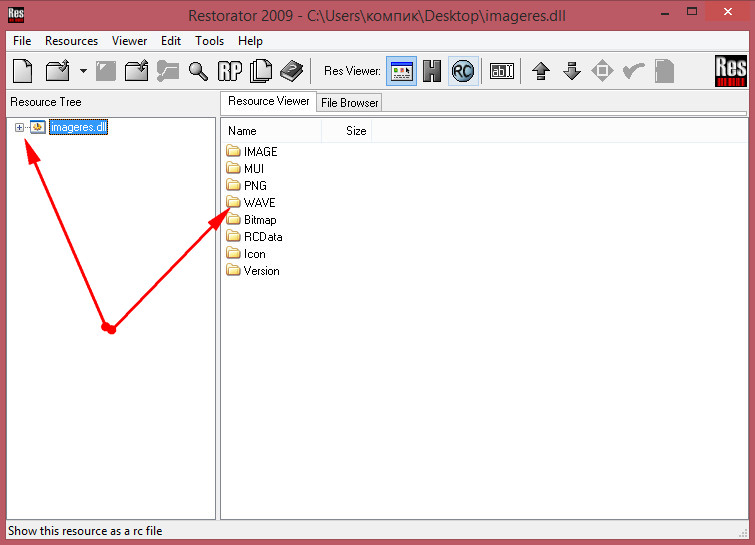Open the File menu

point(22,41)
